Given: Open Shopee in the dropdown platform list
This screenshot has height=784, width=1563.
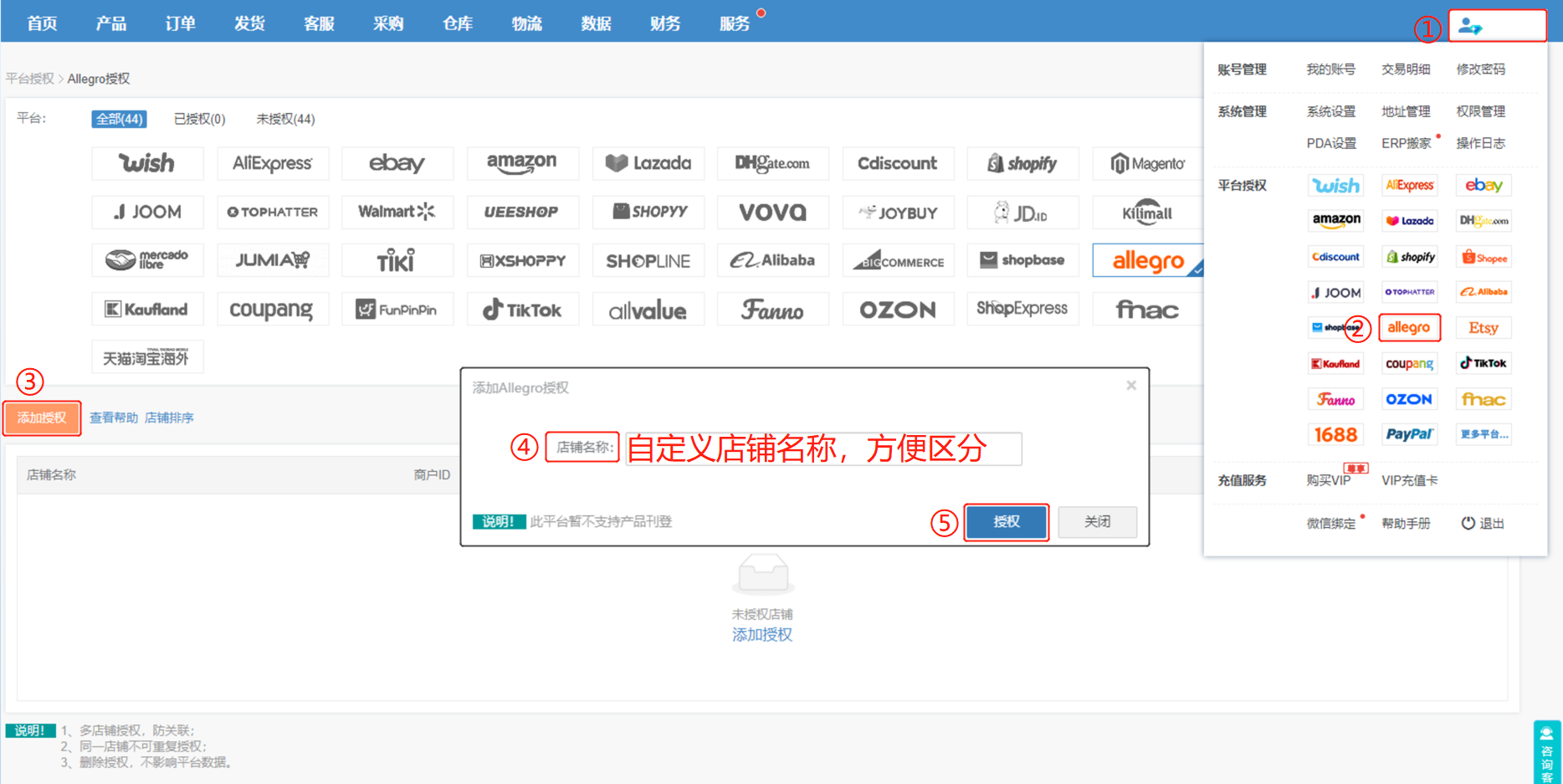Looking at the screenshot, I should [x=1484, y=257].
